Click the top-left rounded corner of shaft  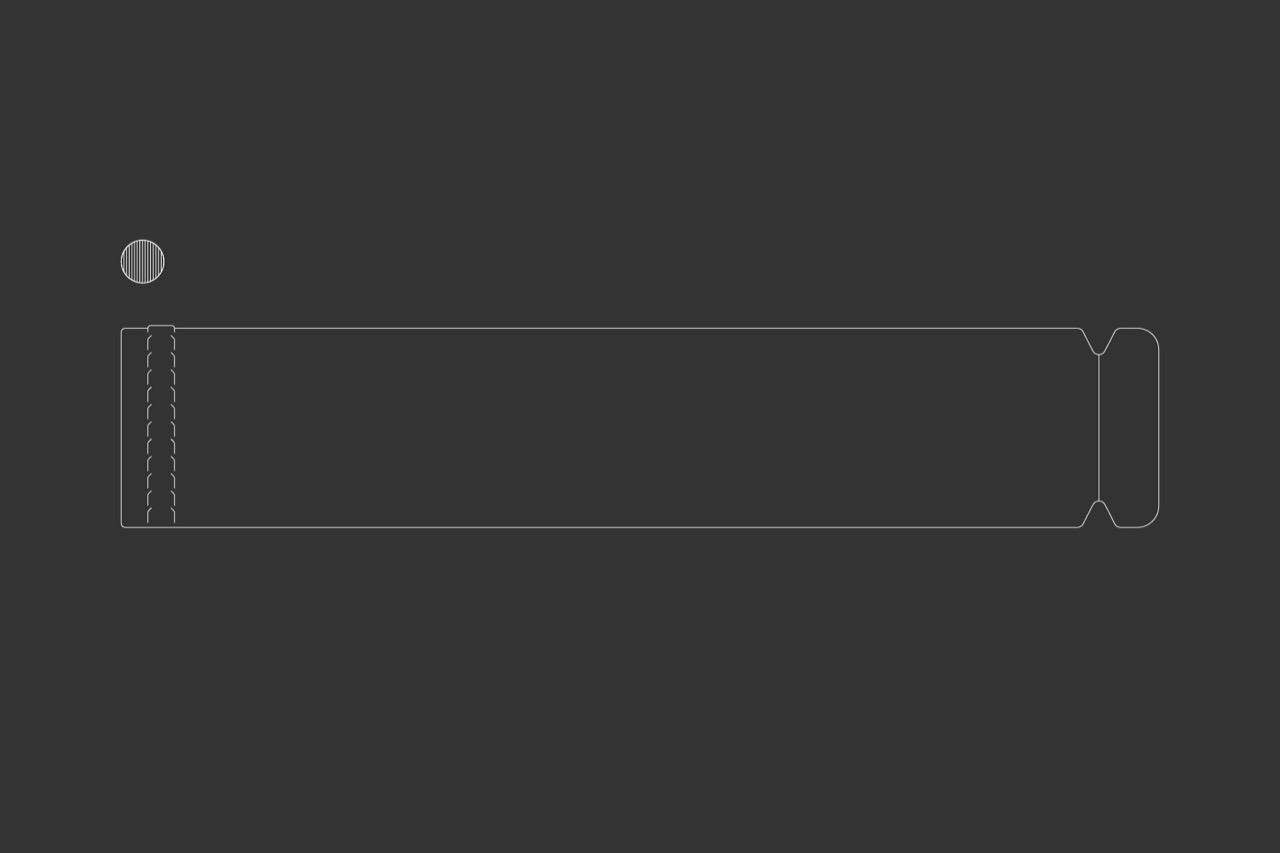124,330
